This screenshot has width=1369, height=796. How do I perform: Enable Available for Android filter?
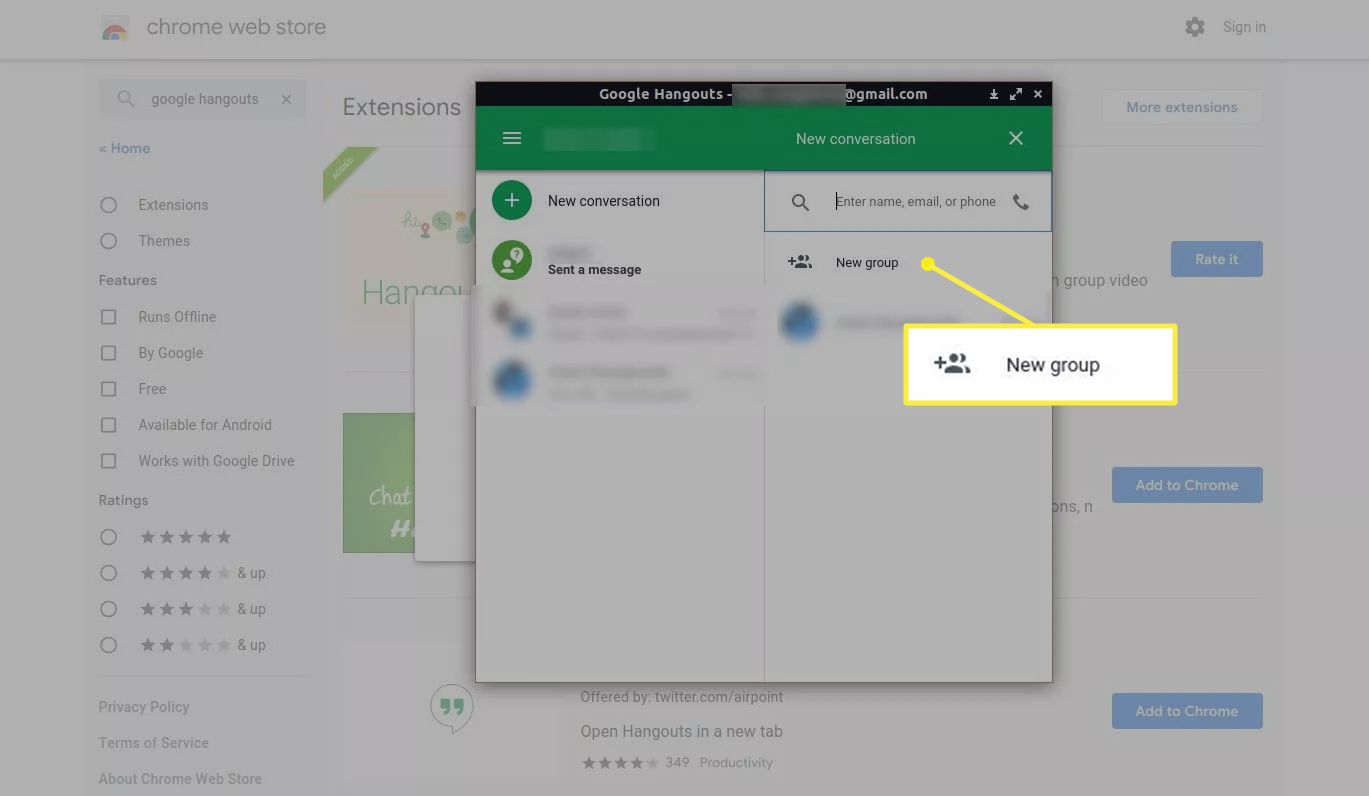click(x=109, y=425)
